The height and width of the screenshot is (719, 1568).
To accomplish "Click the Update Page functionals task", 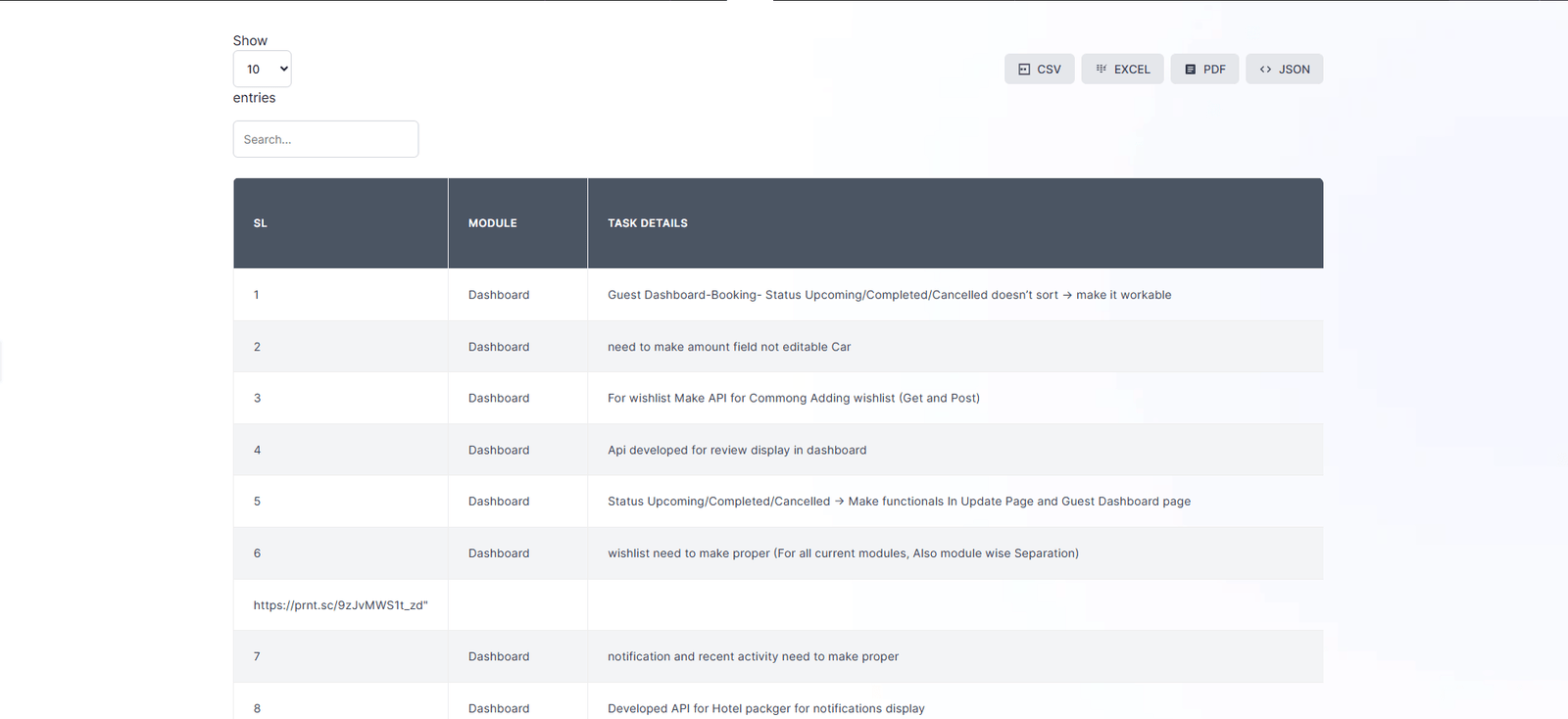I will coord(899,502).
